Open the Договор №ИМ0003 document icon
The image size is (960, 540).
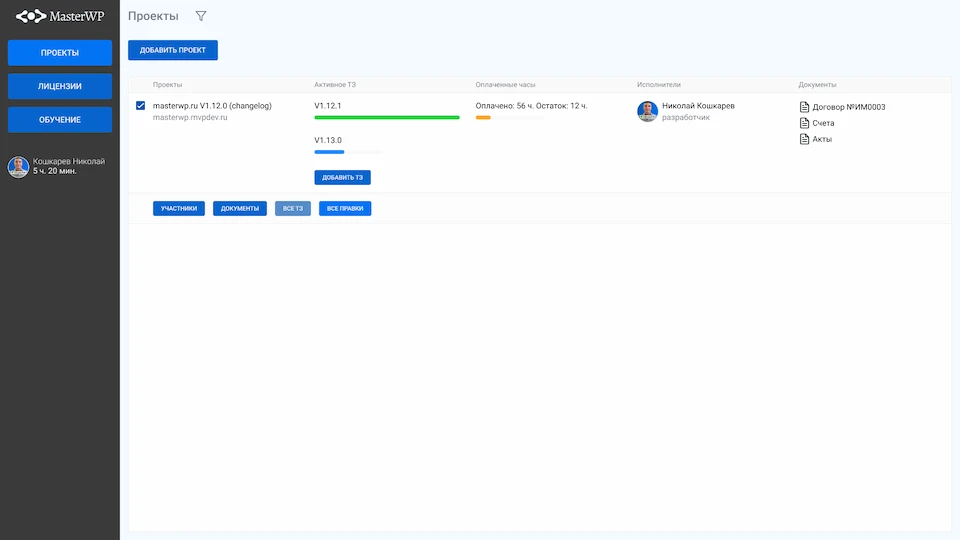click(x=804, y=107)
